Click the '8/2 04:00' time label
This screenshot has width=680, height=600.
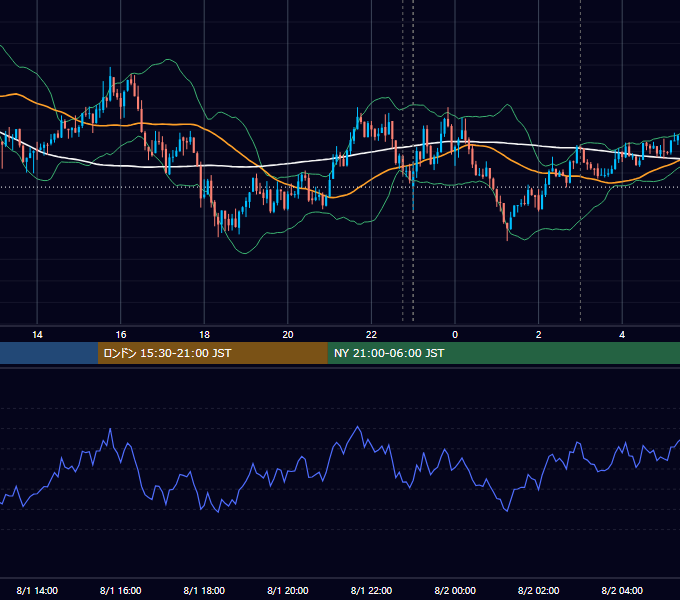[622, 590]
